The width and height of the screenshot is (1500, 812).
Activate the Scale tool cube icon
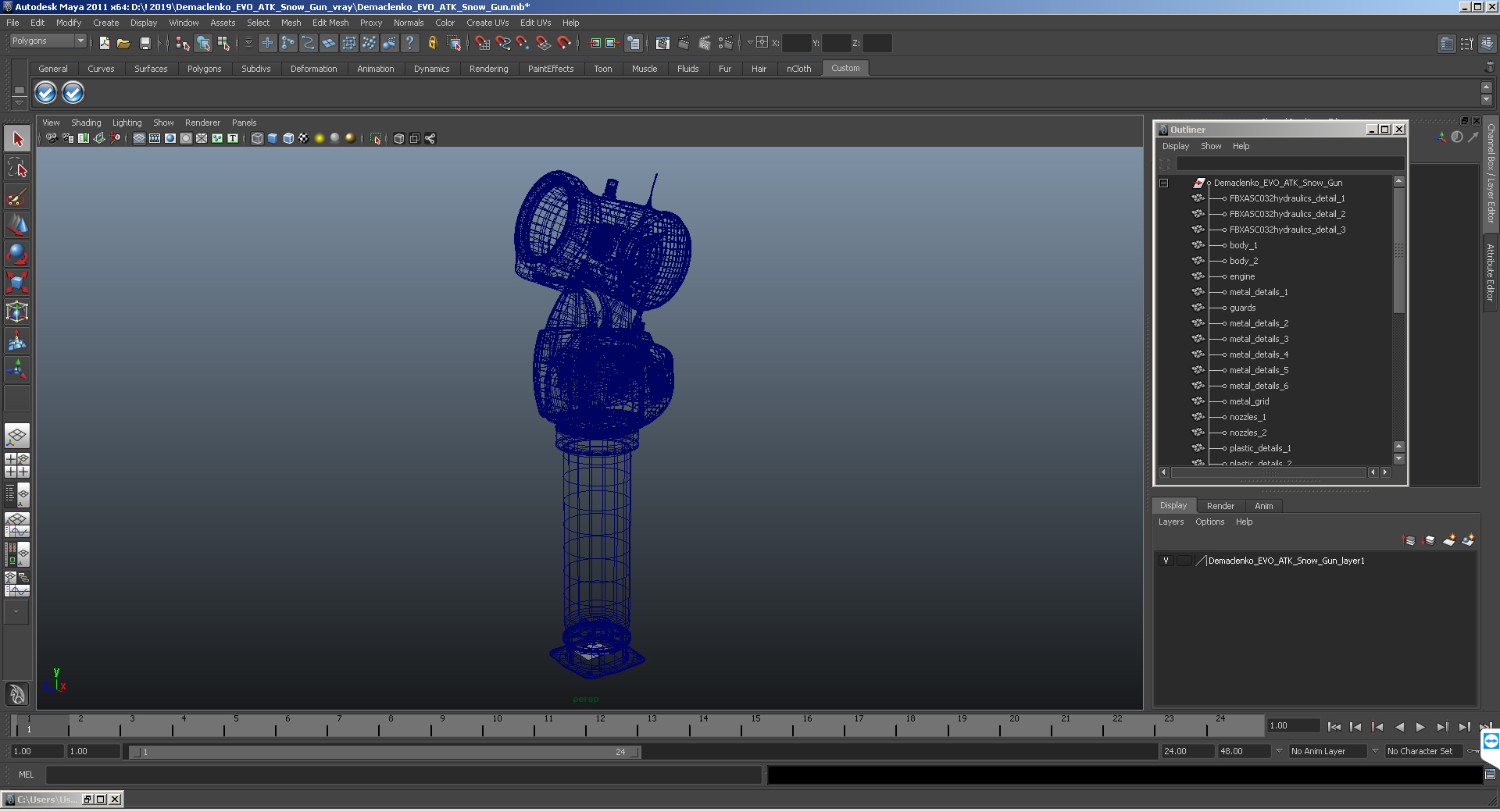pos(17,282)
